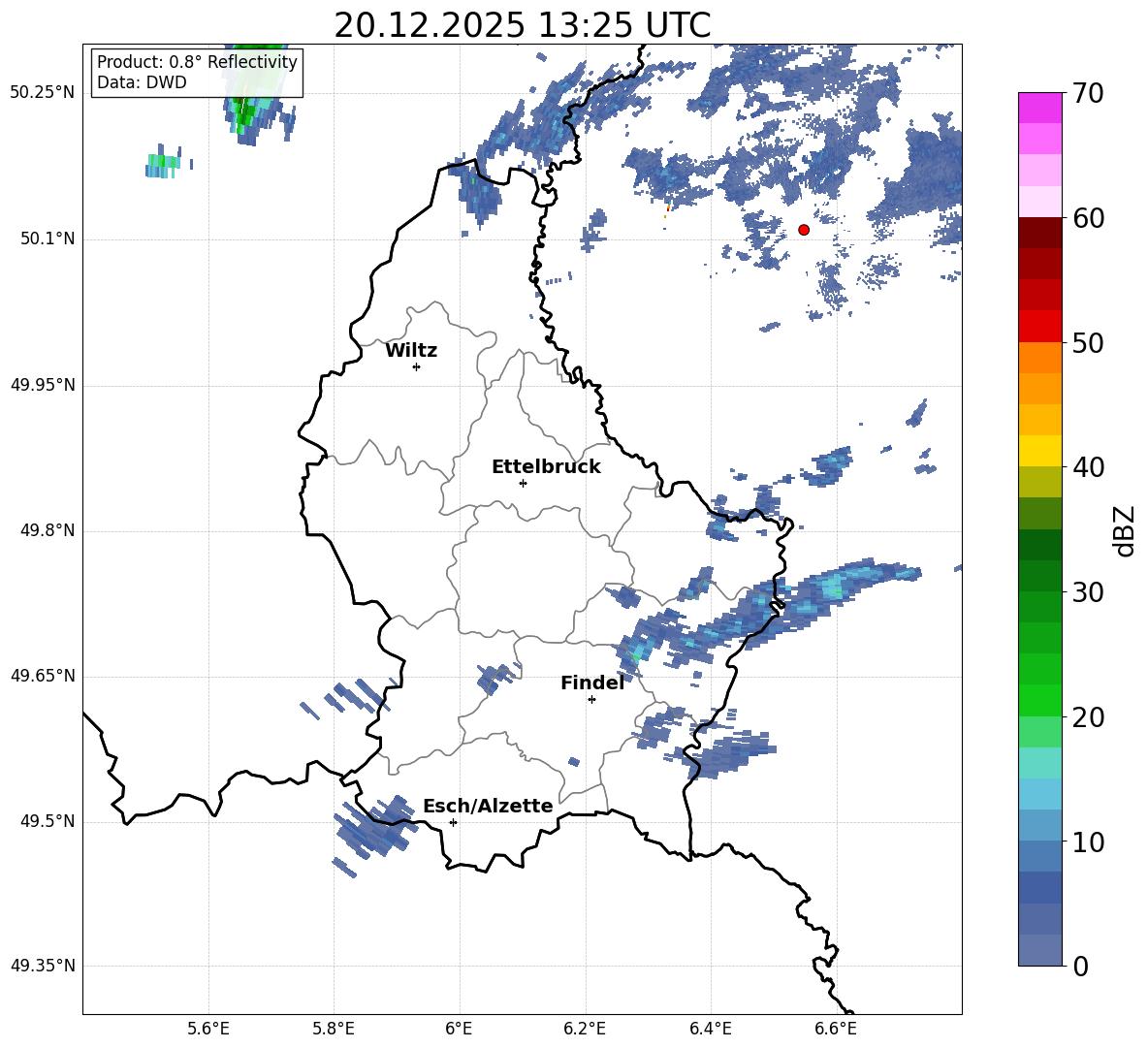1148x1048 pixels.
Task: Click the map title 20.12.2025 13:25 UTC
Action: click(522, 25)
